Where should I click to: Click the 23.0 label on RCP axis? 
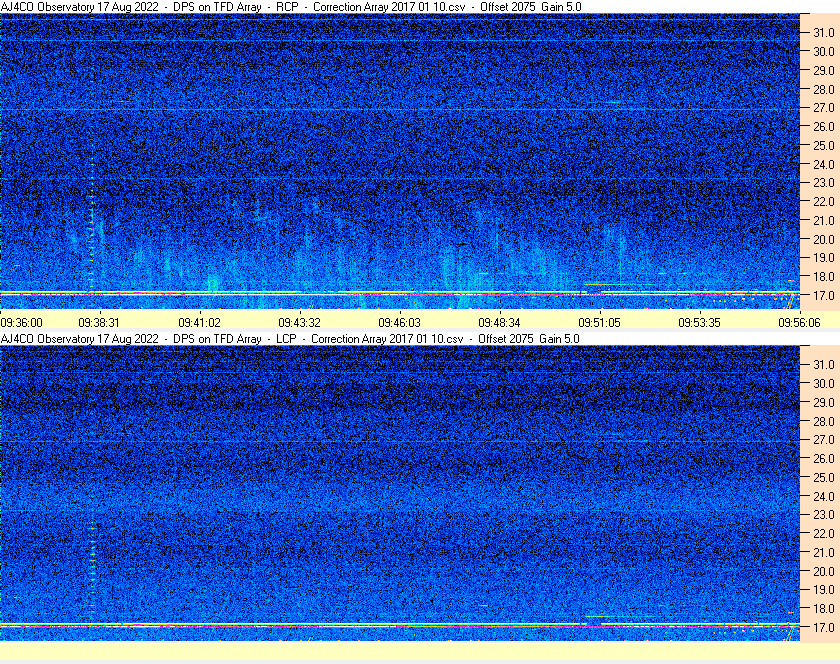click(824, 183)
